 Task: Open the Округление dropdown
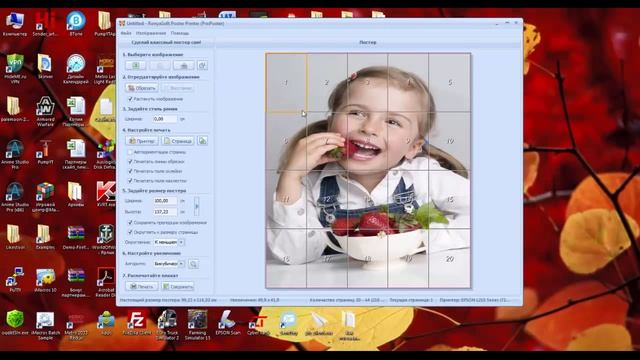tap(169, 242)
